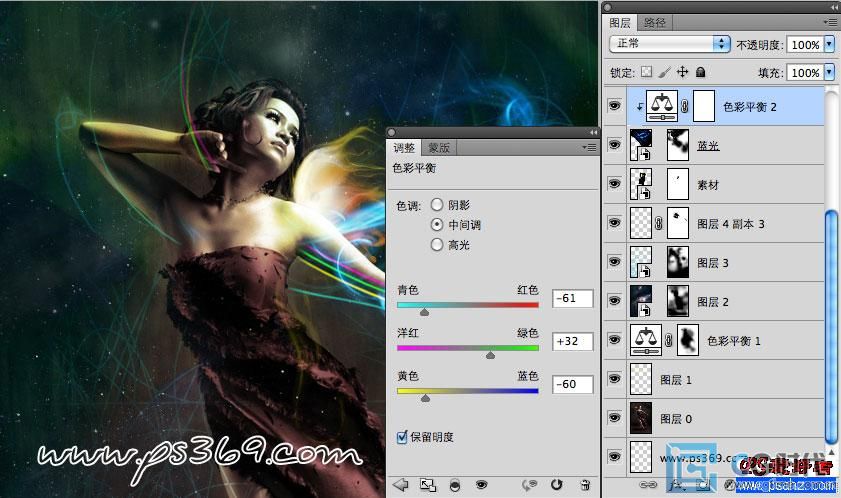Click the link layers icon in Layers panel

tap(648, 485)
